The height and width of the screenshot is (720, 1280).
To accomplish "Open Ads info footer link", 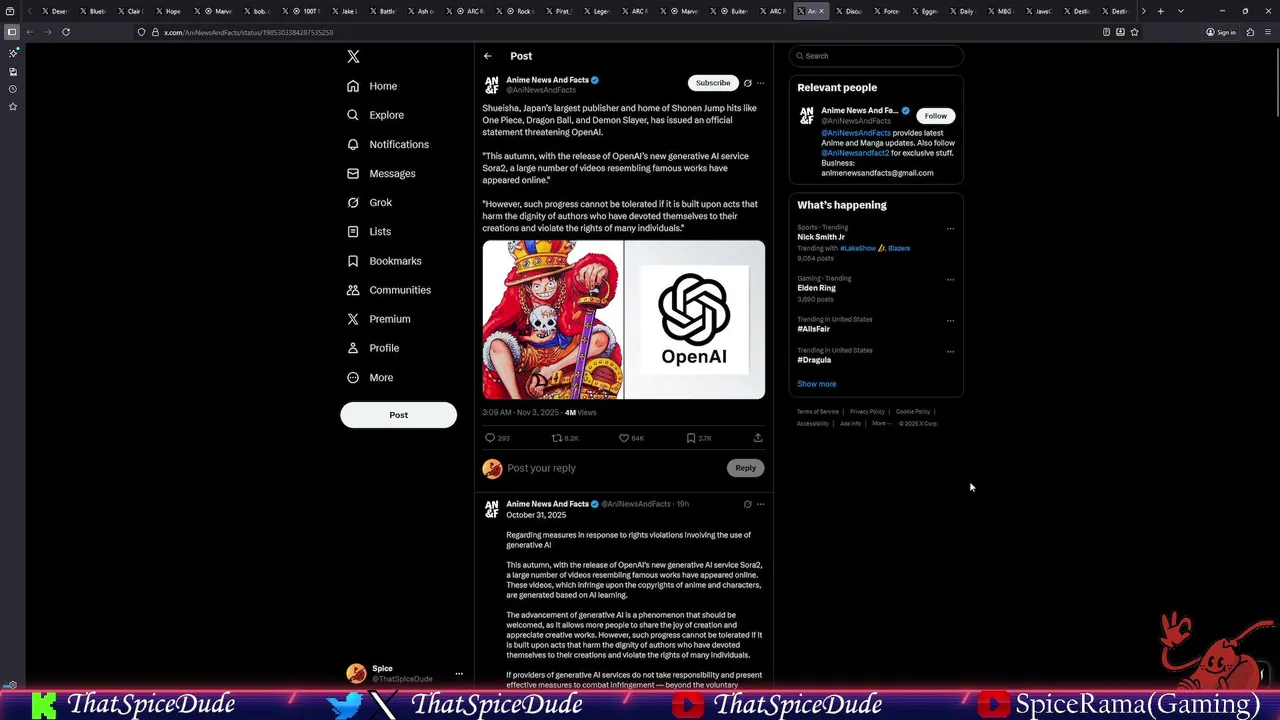I will click(x=850, y=424).
